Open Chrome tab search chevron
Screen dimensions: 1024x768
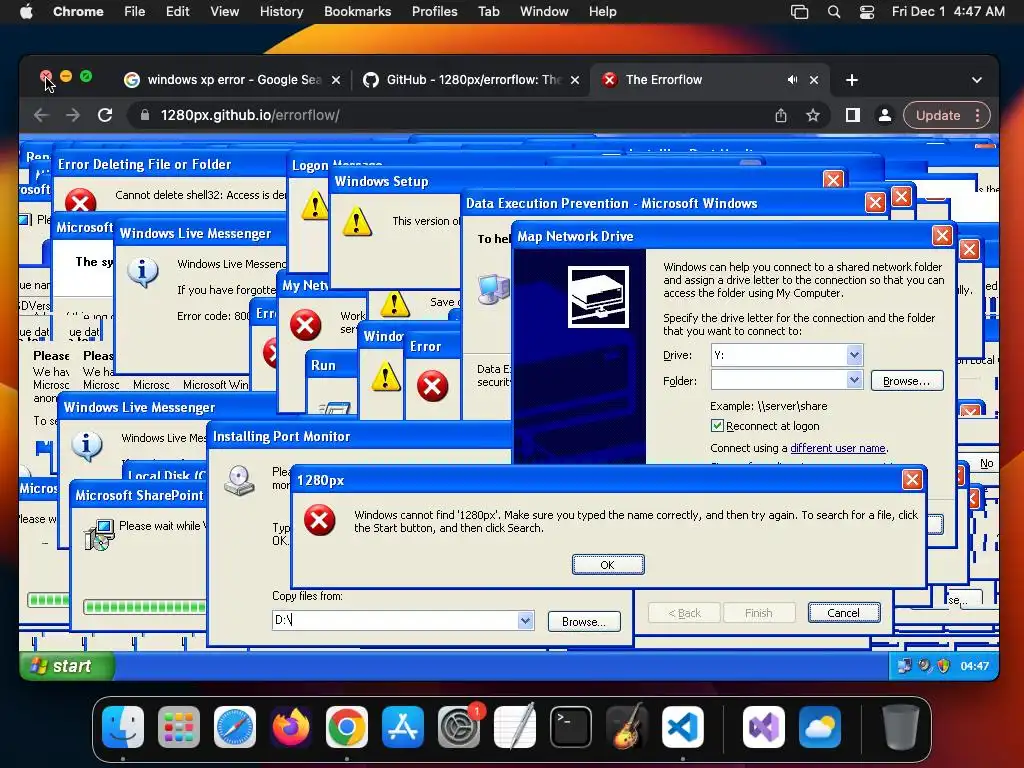pyautogui.click(x=976, y=80)
